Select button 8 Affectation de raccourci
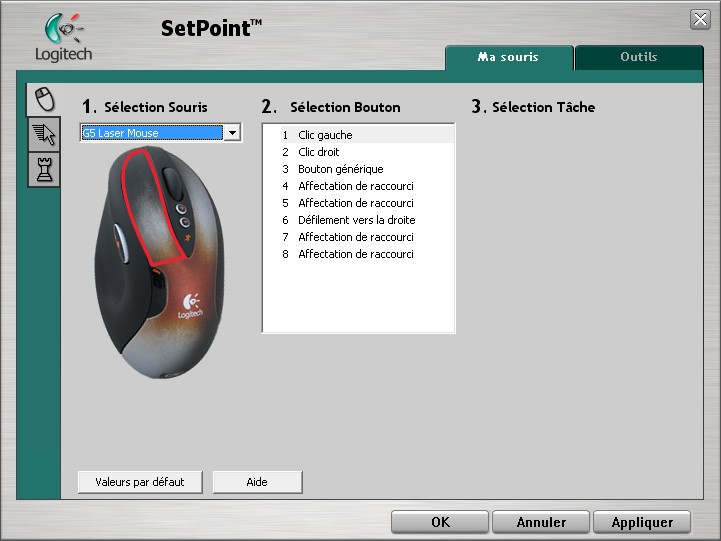The width and height of the screenshot is (721, 541). 355,254
